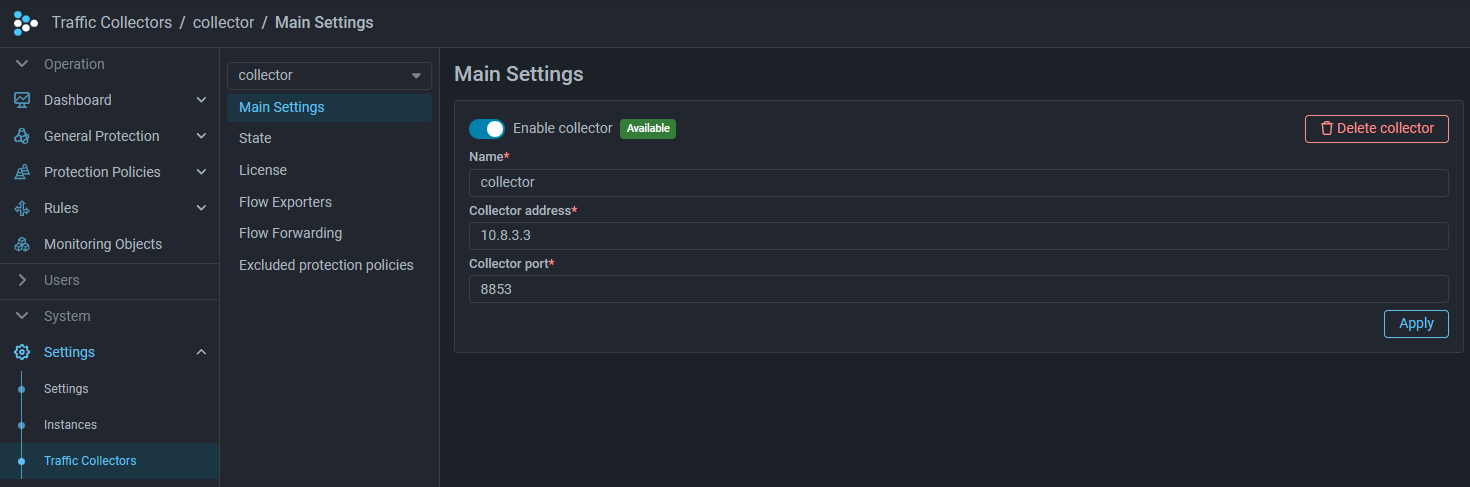Click the Dashboard monitor icon
The width and height of the screenshot is (1470, 487).
[x=22, y=100]
